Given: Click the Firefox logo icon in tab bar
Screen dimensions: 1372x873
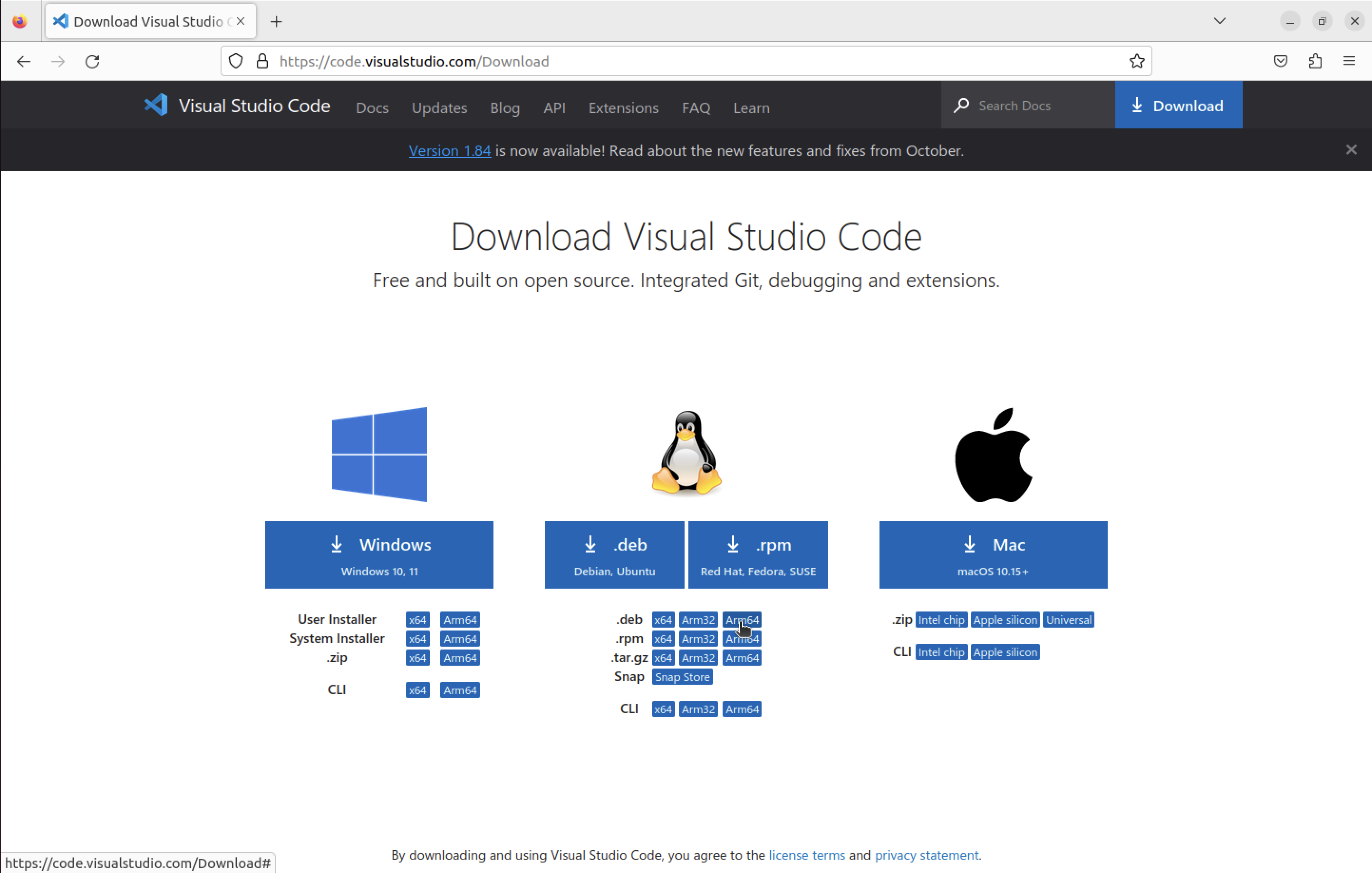Looking at the screenshot, I should pos(20,22).
